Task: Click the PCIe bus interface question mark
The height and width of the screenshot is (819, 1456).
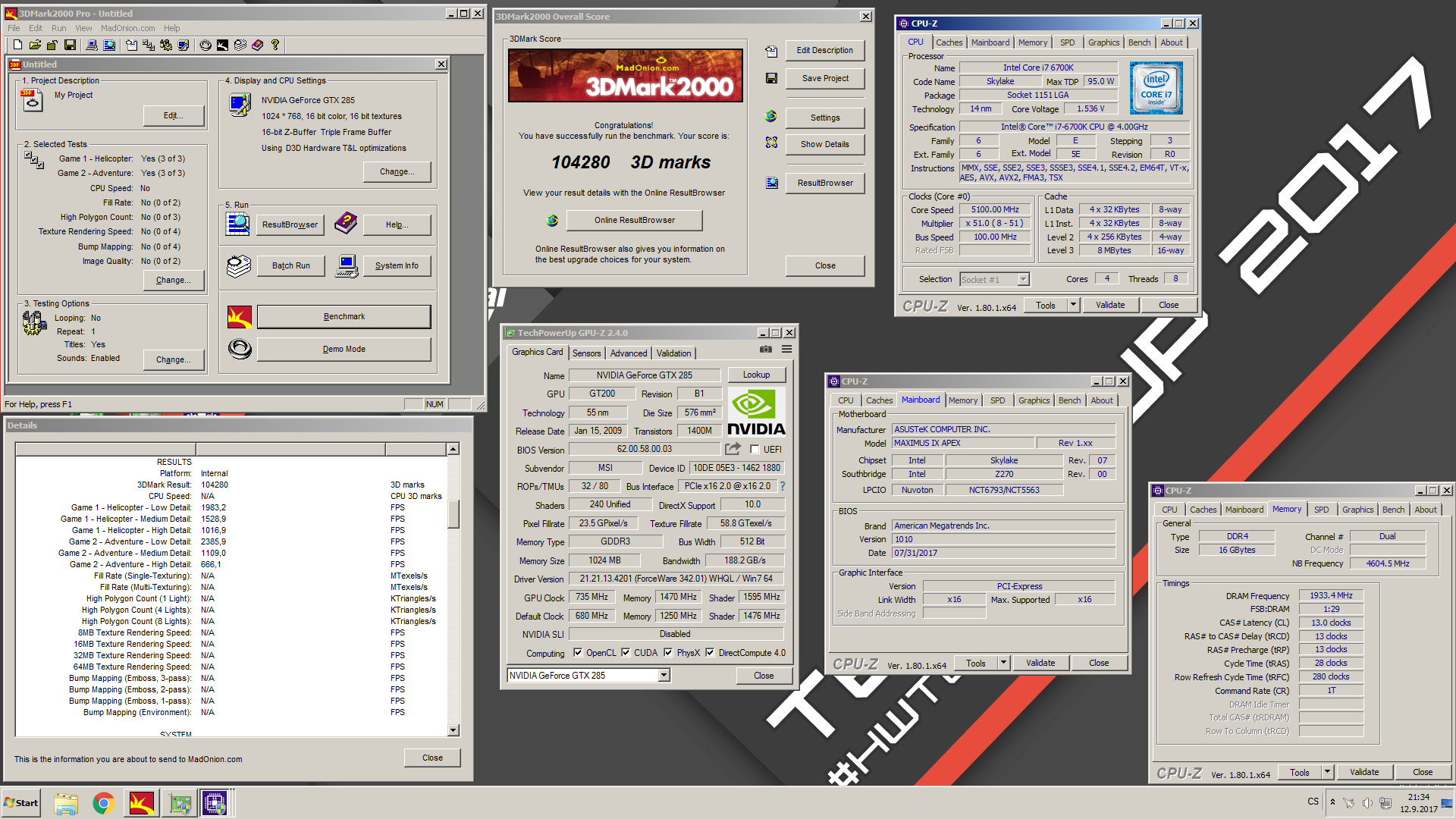Action: [782, 486]
